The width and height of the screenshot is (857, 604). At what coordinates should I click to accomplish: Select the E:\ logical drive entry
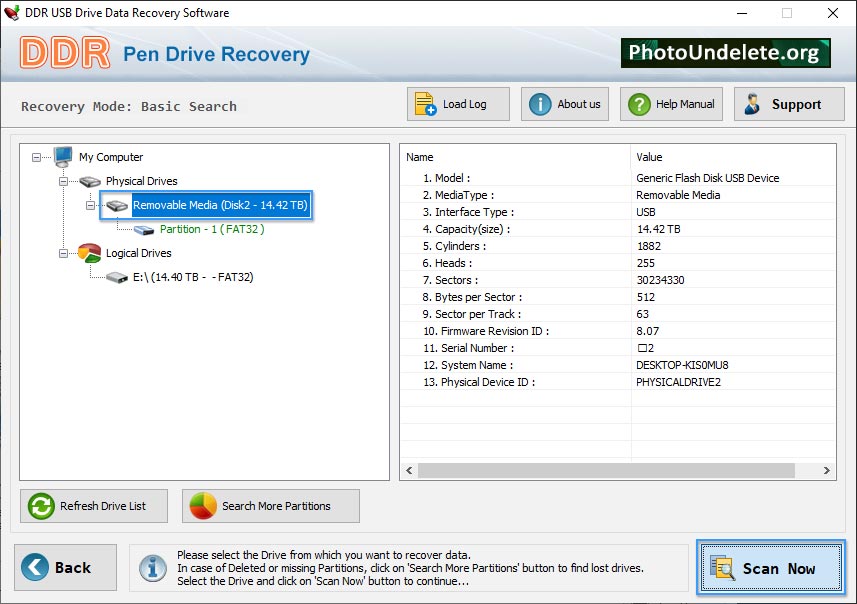[x=193, y=277]
